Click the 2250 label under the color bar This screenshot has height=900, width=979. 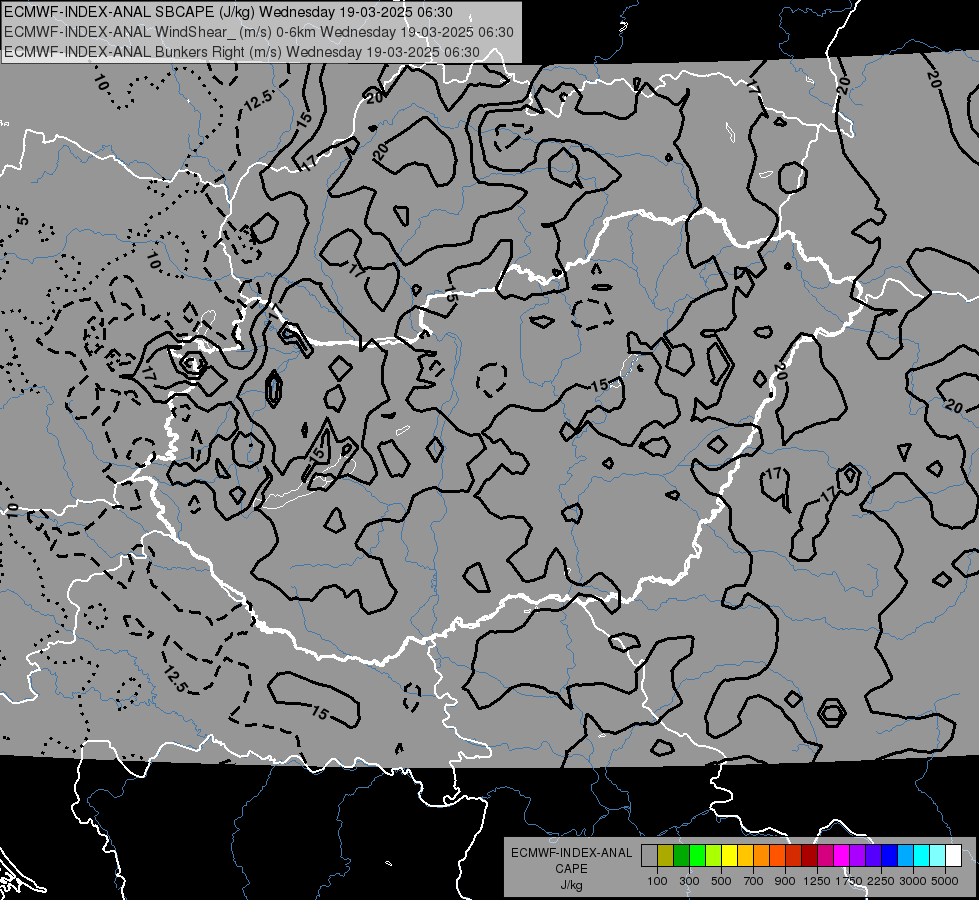[x=881, y=881]
